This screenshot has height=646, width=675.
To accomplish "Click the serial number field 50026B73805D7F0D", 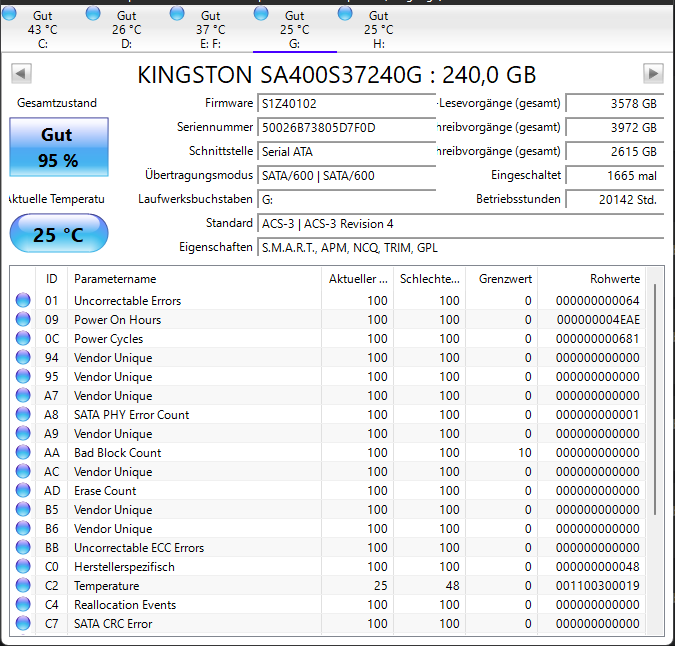I will [x=347, y=128].
